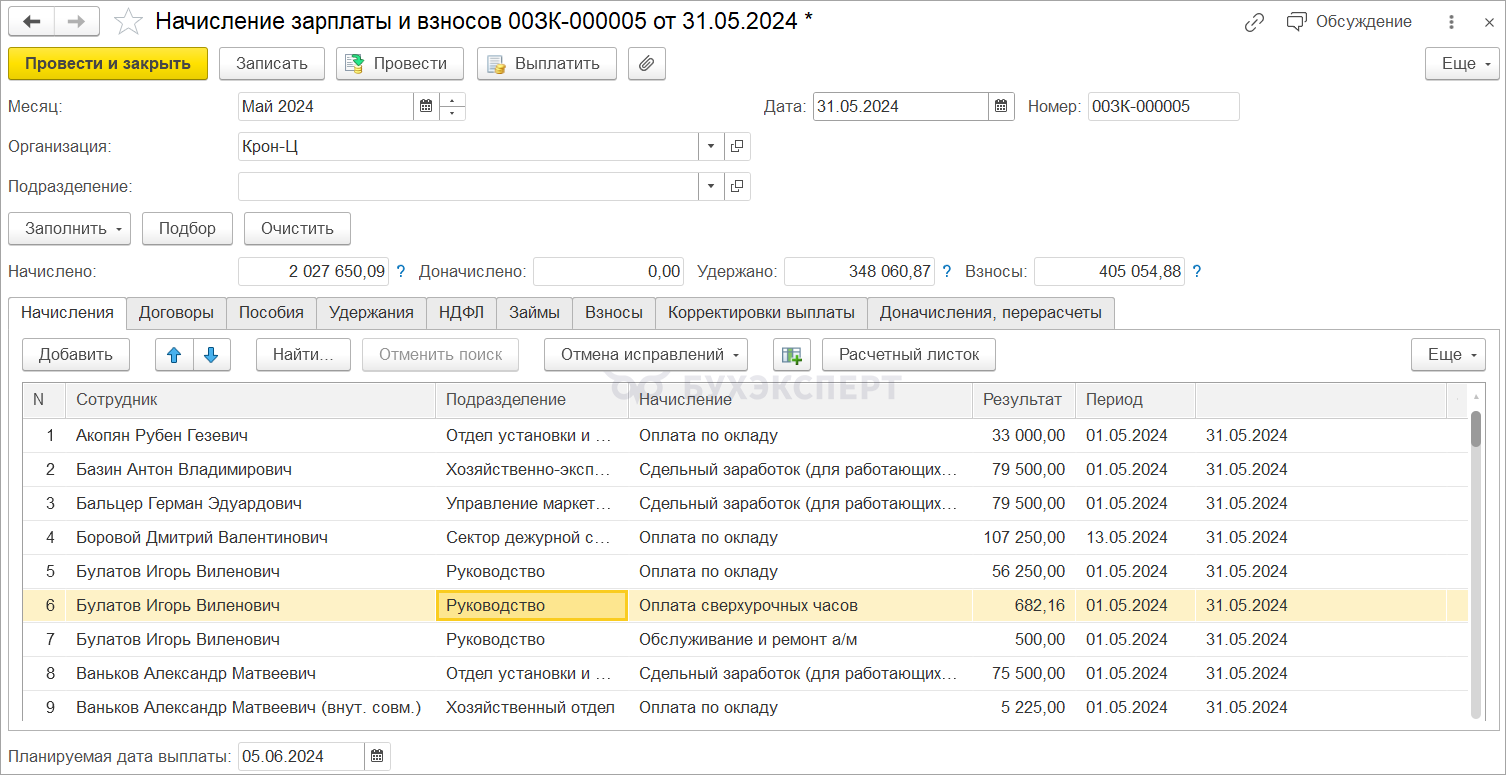Open the Заполнить dropdown button
This screenshot has height=775, width=1506.
click(x=70, y=228)
